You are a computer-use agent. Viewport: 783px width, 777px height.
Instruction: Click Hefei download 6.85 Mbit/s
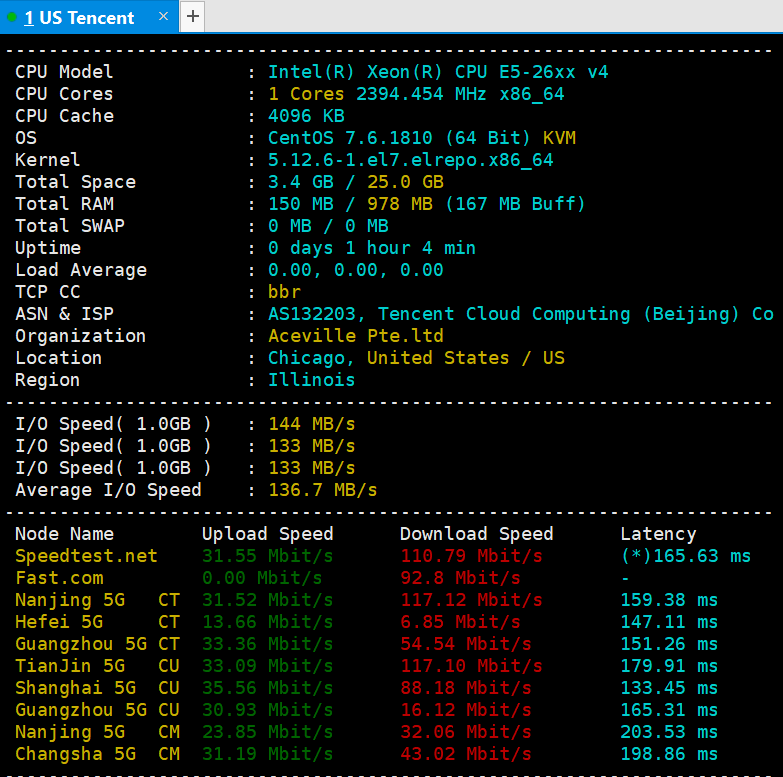point(460,622)
